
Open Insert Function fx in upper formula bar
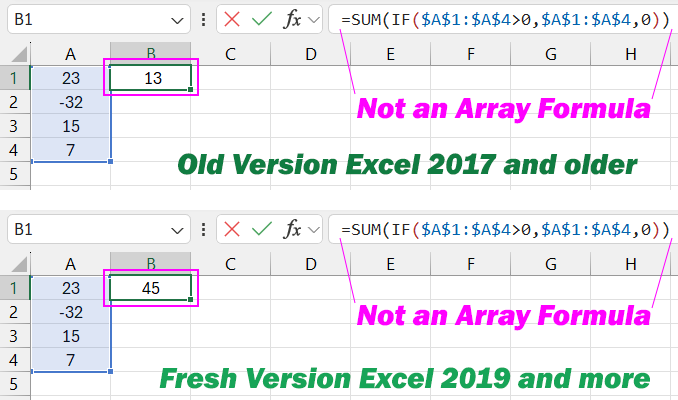(x=293, y=19)
